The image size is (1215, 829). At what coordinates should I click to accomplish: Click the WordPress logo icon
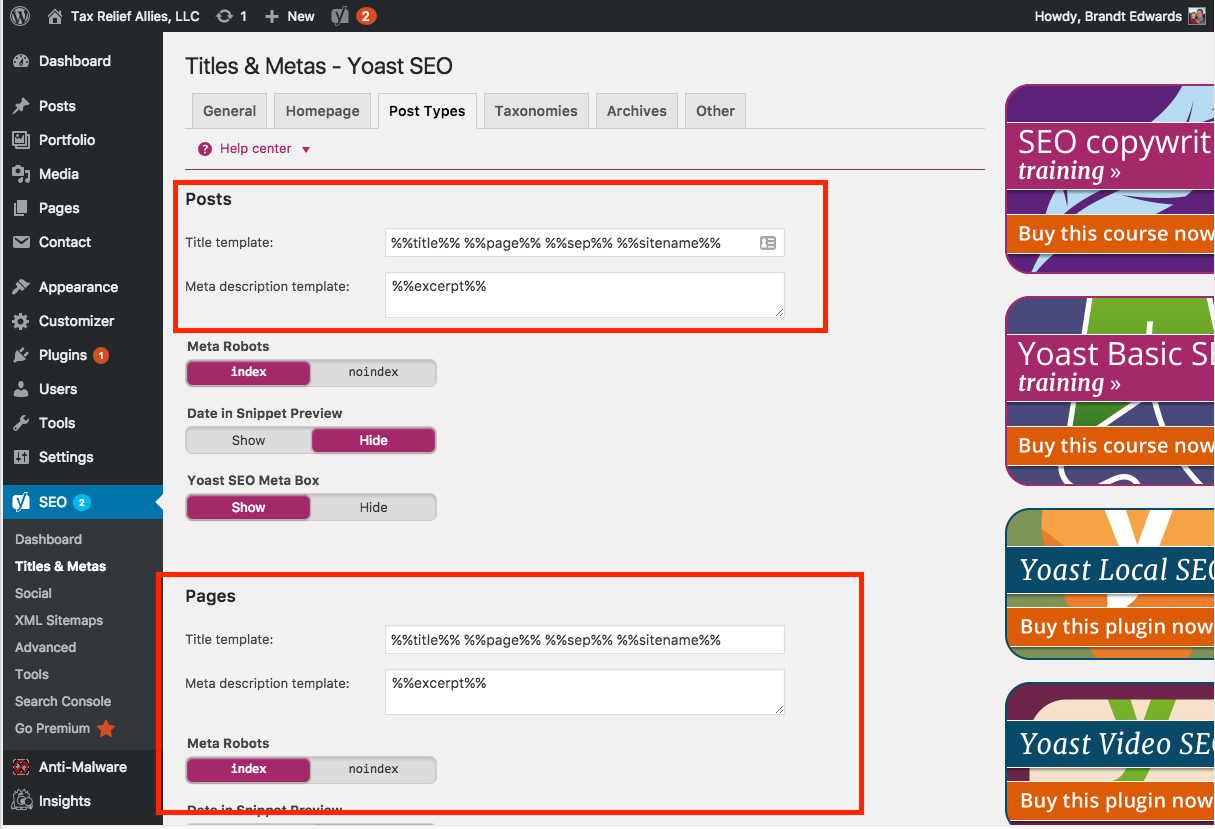coord(21,16)
